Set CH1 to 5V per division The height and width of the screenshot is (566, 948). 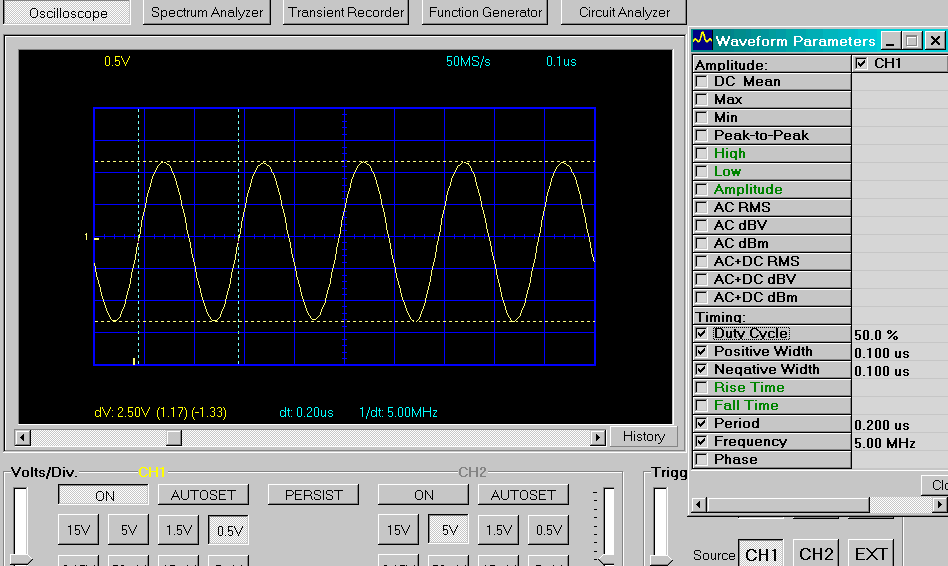pyautogui.click(x=128, y=530)
